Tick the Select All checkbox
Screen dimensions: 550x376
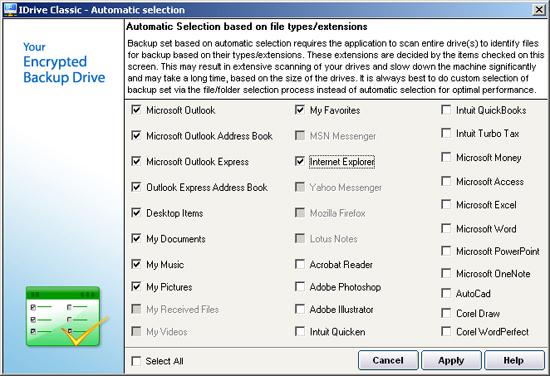tap(136, 361)
